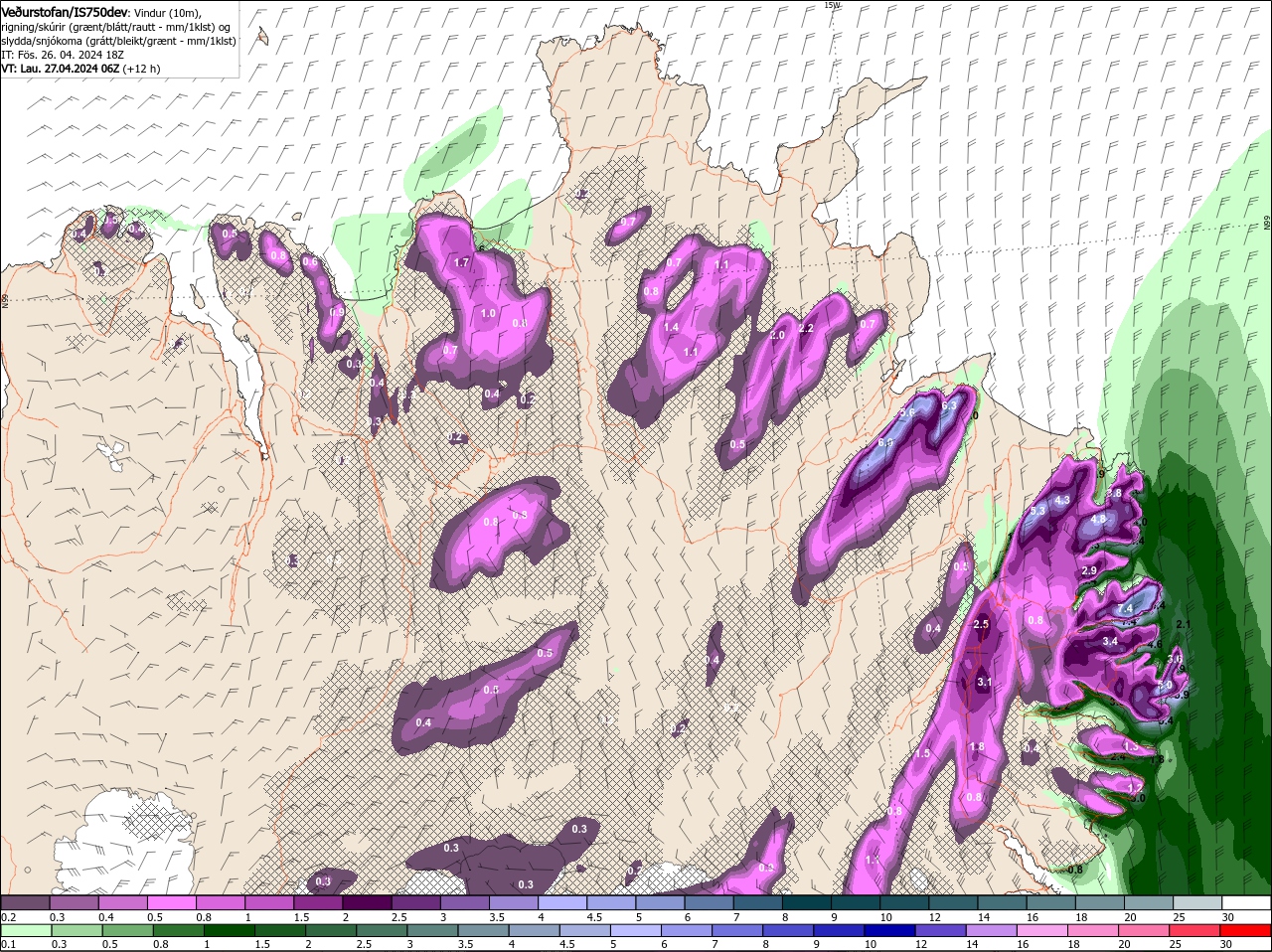Click the Veðurstofan/IS750dev title text
The image size is (1272, 952).
(x=64, y=11)
